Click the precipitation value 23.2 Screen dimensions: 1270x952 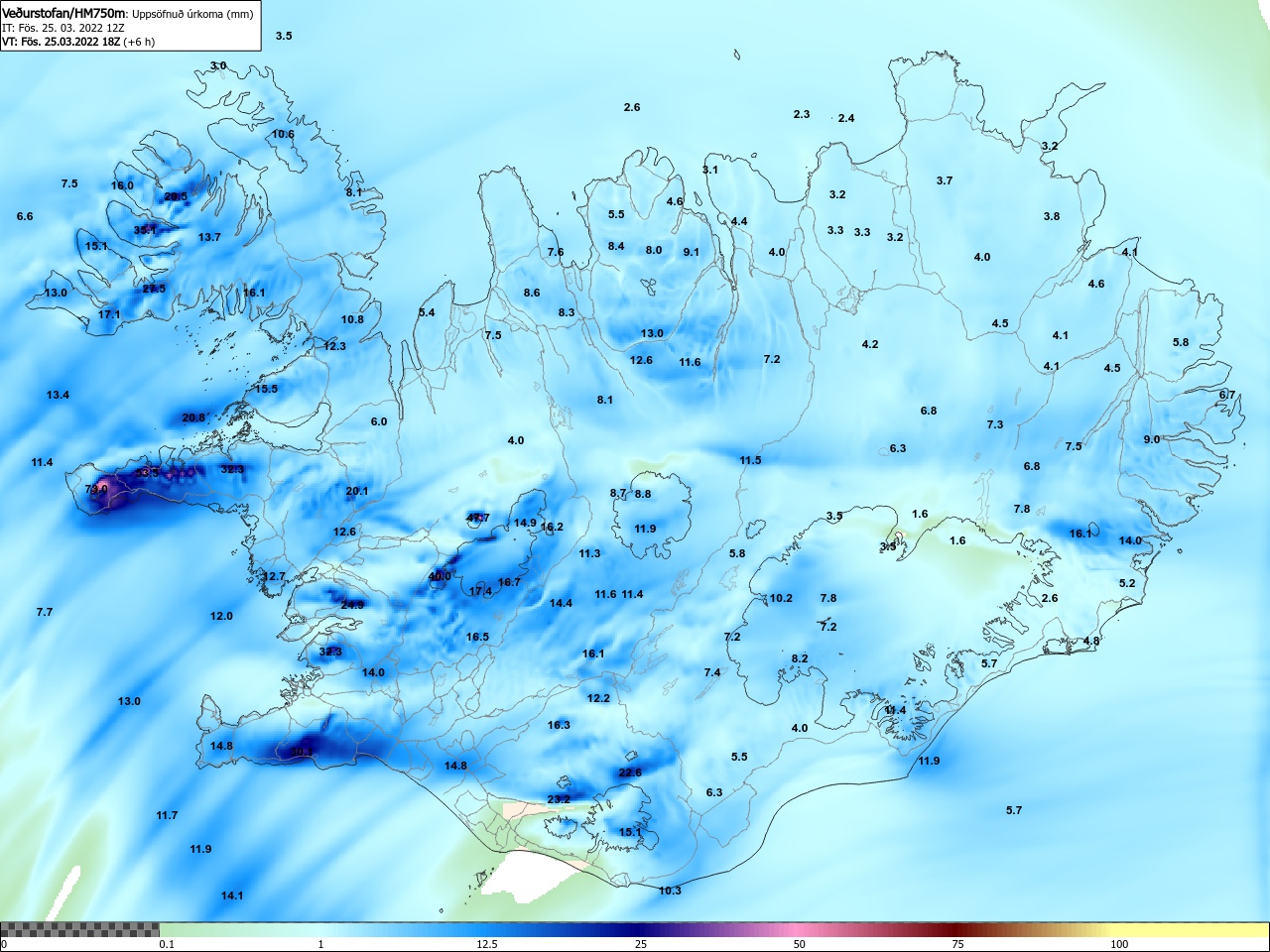(x=559, y=800)
